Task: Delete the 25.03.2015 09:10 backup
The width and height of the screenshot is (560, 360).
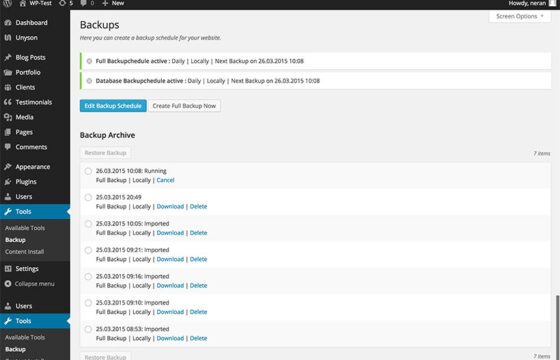Action: [x=199, y=312]
